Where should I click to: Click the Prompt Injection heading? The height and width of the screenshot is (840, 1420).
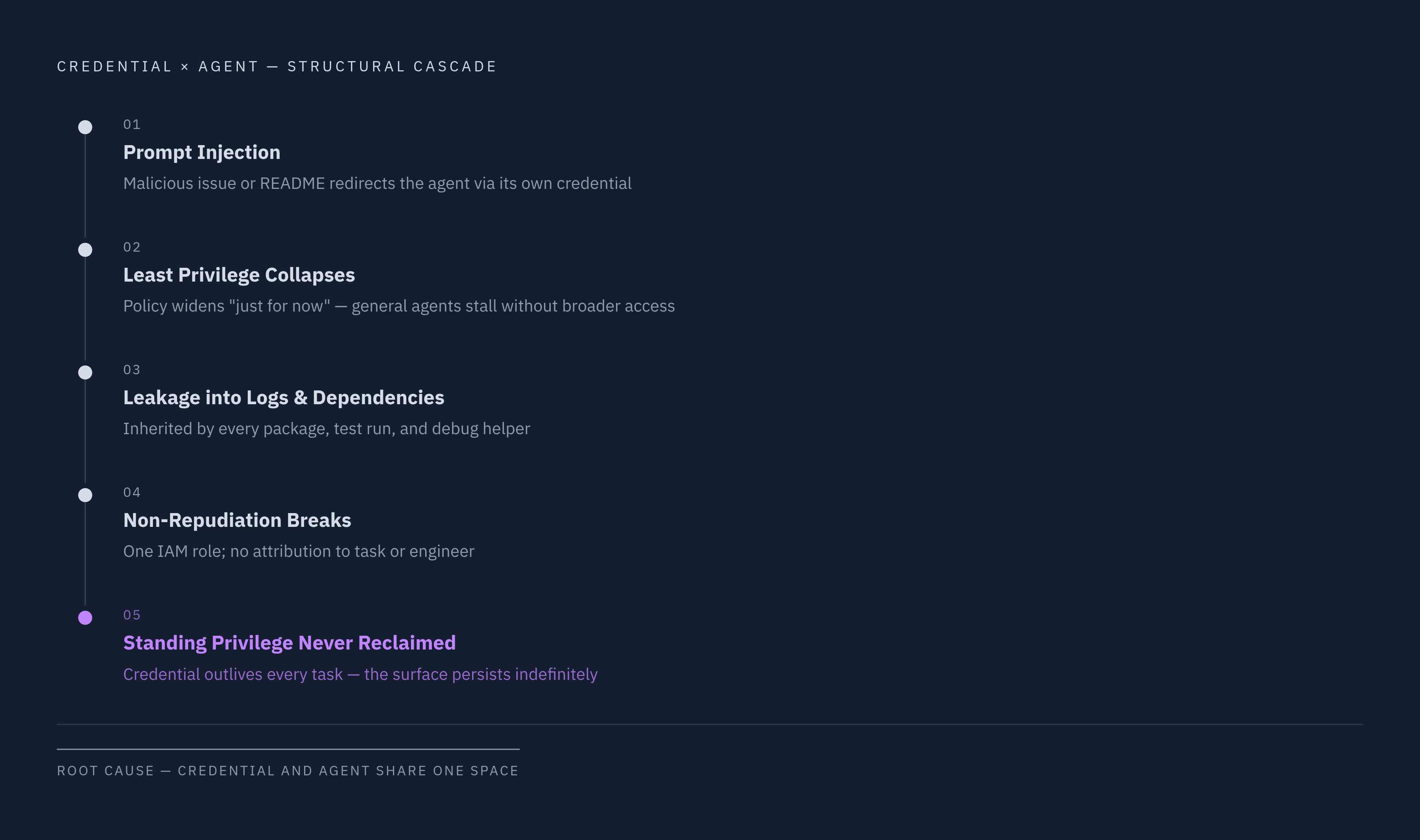click(x=202, y=152)
